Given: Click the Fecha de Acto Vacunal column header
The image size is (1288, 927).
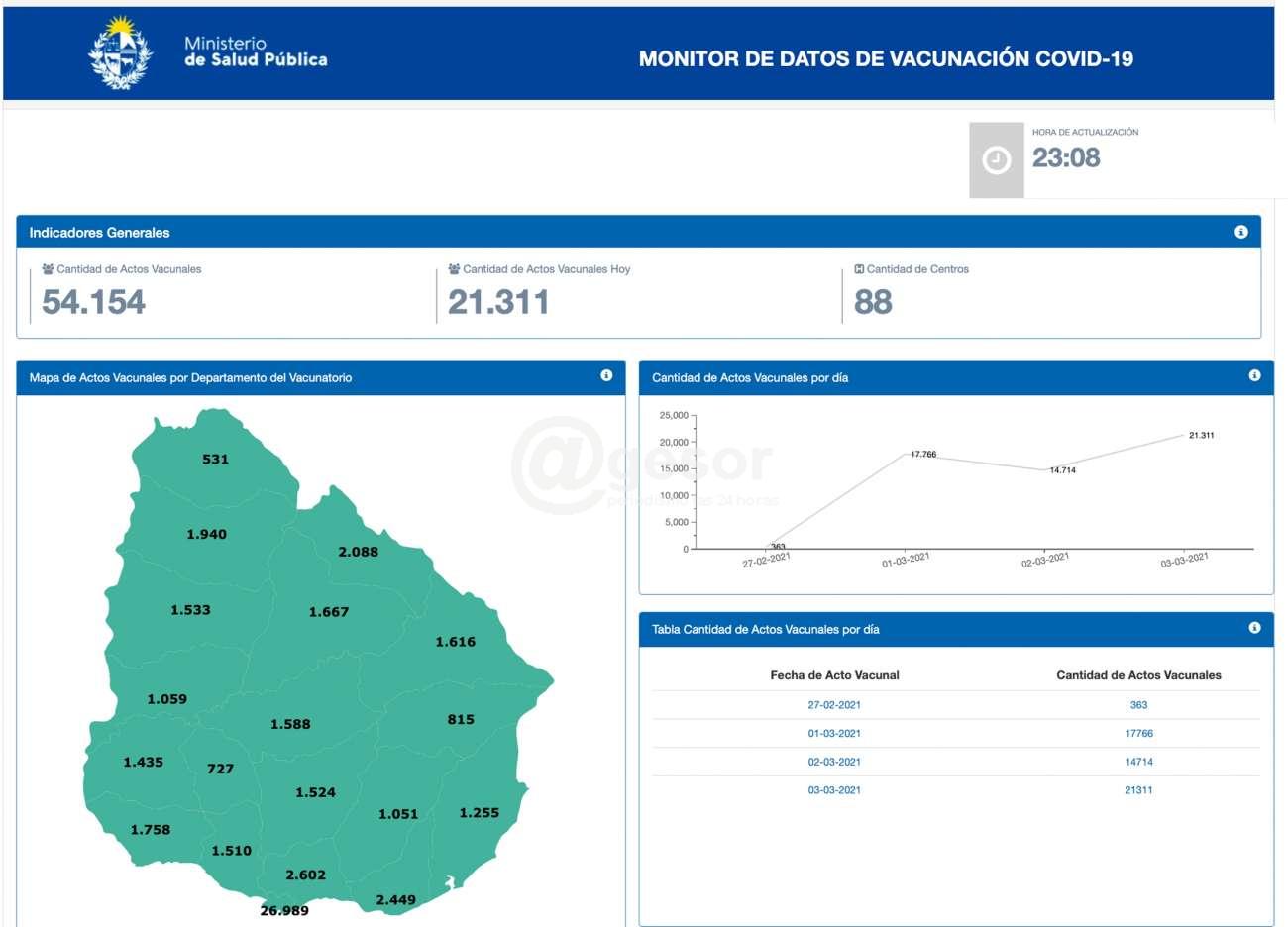Looking at the screenshot, I should 834,675.
